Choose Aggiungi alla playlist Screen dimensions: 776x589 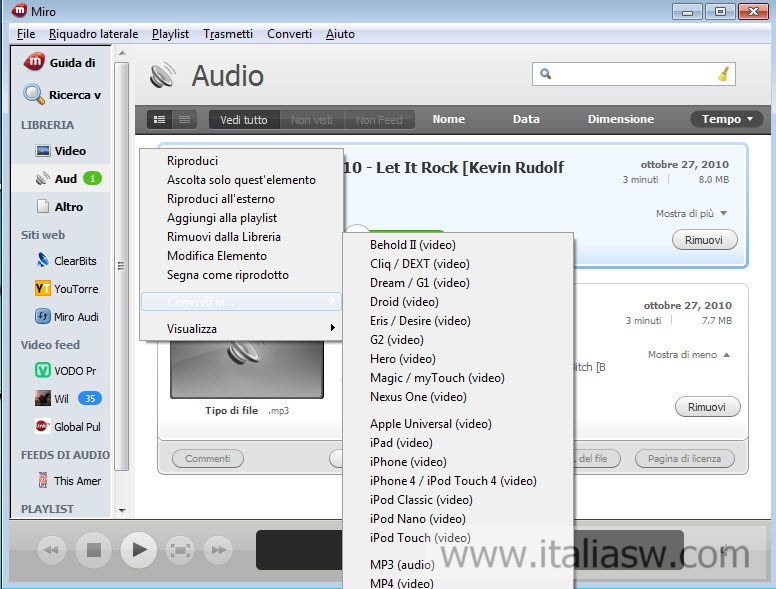click(x=242, y=218)
